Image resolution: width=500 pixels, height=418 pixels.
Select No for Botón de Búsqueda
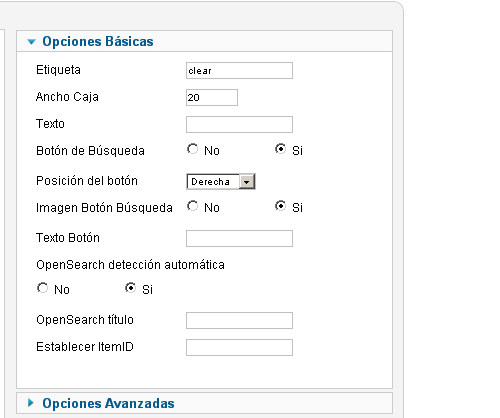tap(192, 149)
